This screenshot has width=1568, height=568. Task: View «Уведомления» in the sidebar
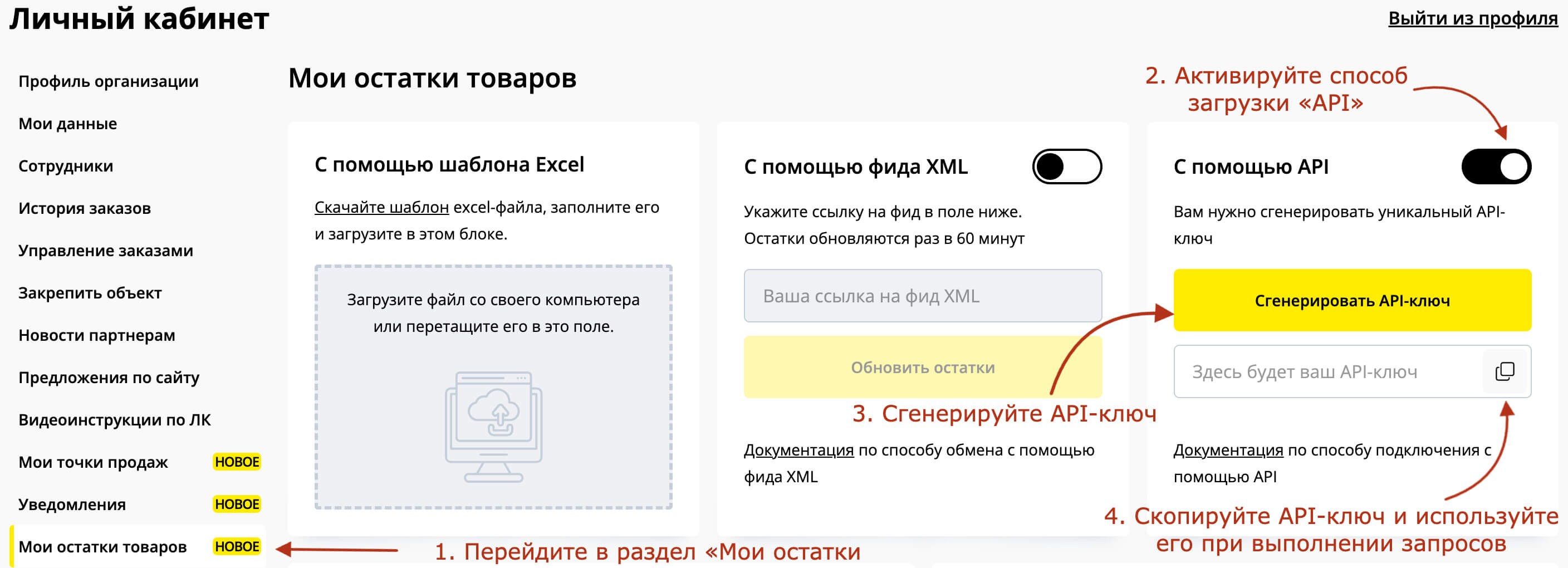tap(72, 504)
